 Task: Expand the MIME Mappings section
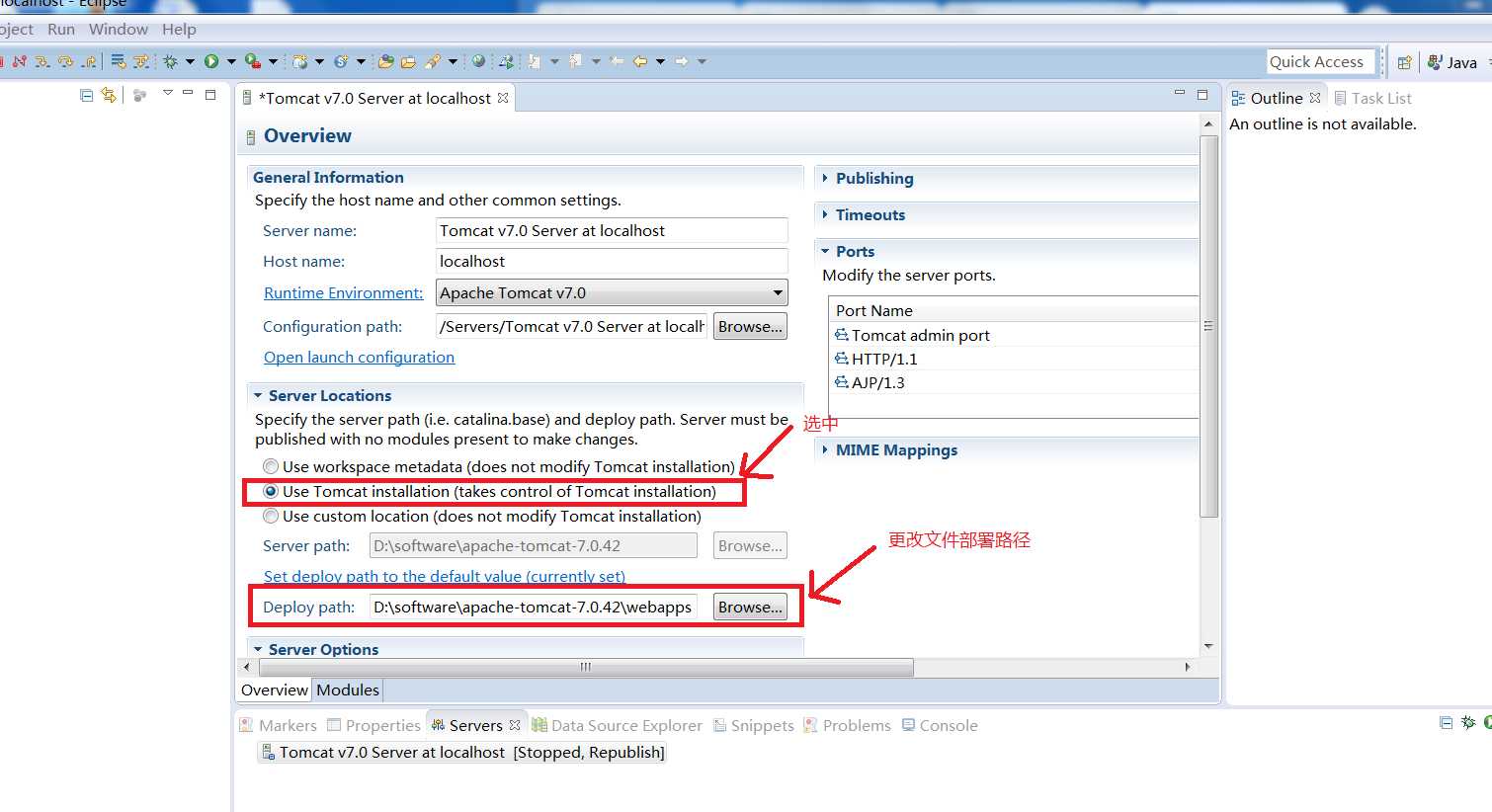[825, 449]
